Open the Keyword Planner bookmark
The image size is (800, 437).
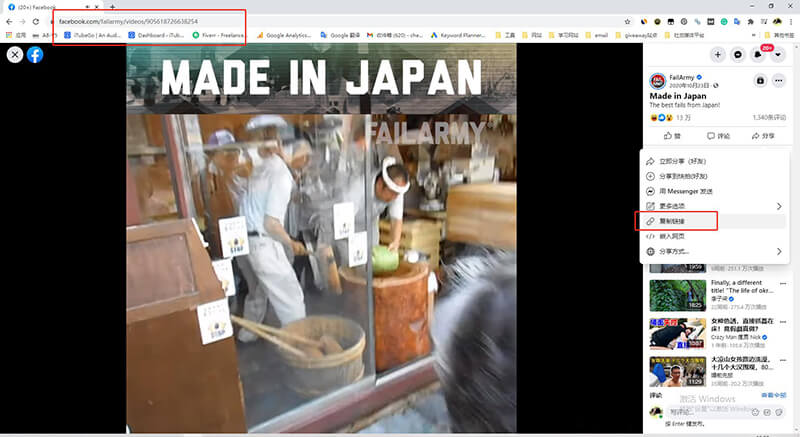coord(459,35)
